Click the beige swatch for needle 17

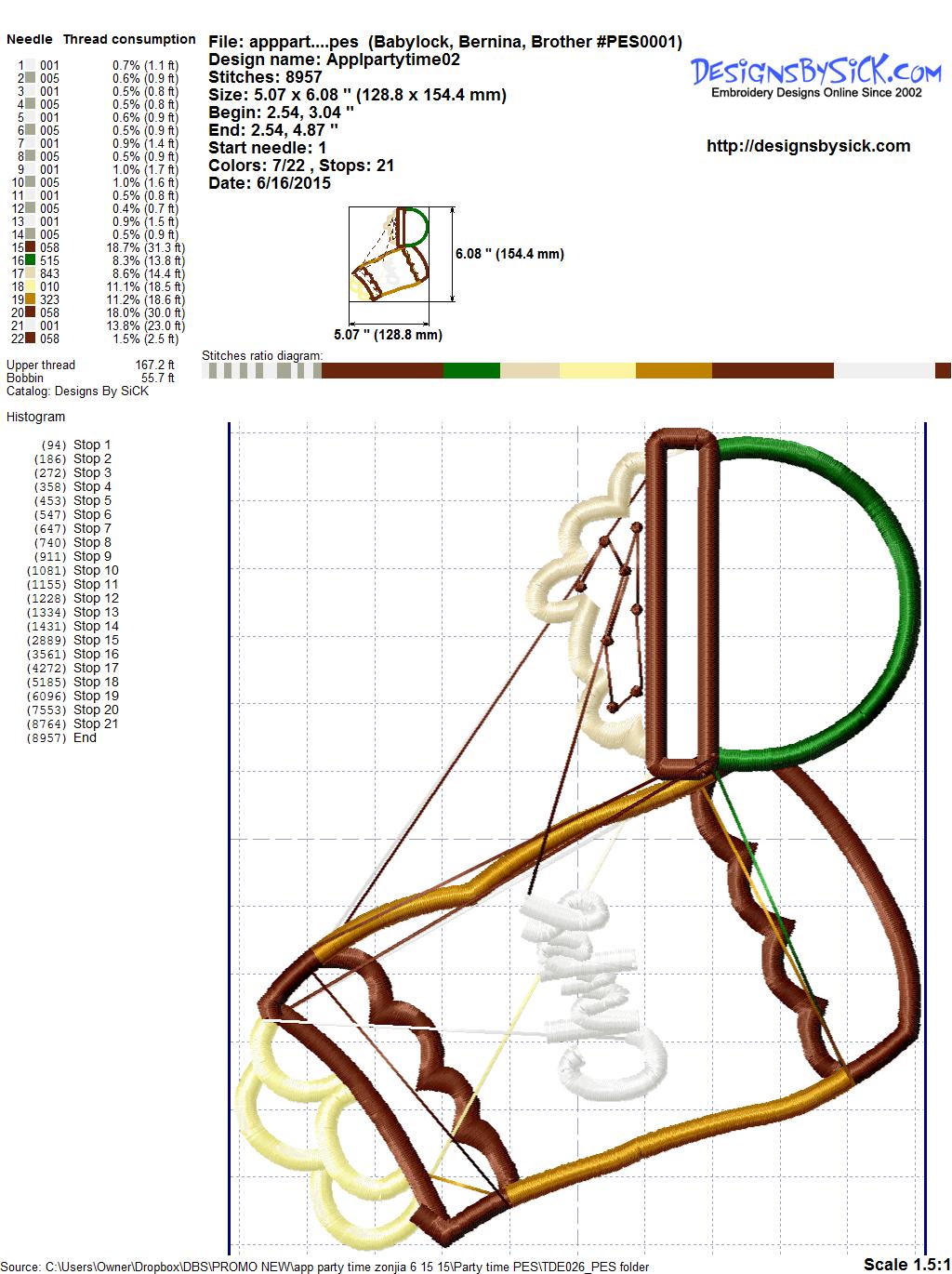click(31, 274)
